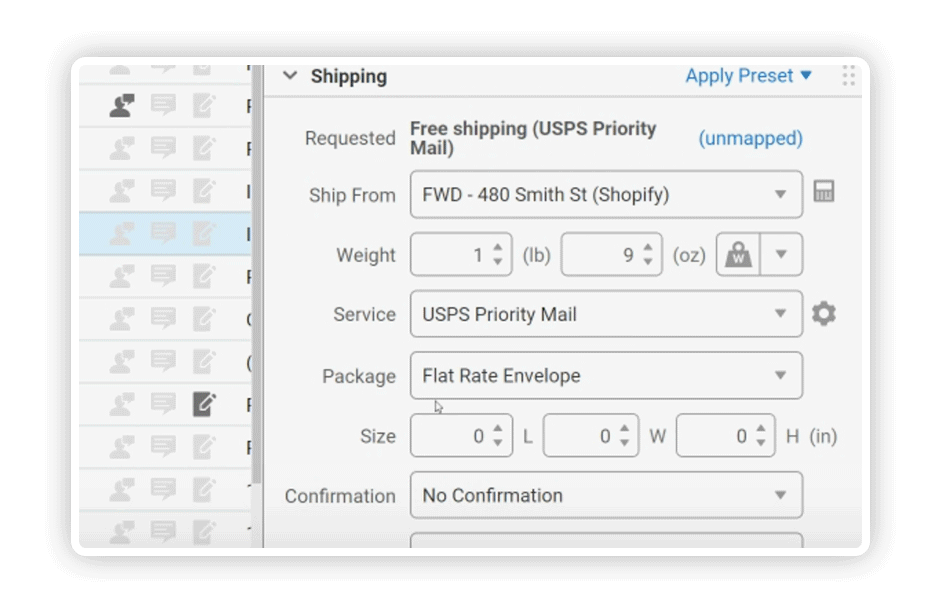Open the weight unit dropdown beside the scale icon

pos(779,254)
